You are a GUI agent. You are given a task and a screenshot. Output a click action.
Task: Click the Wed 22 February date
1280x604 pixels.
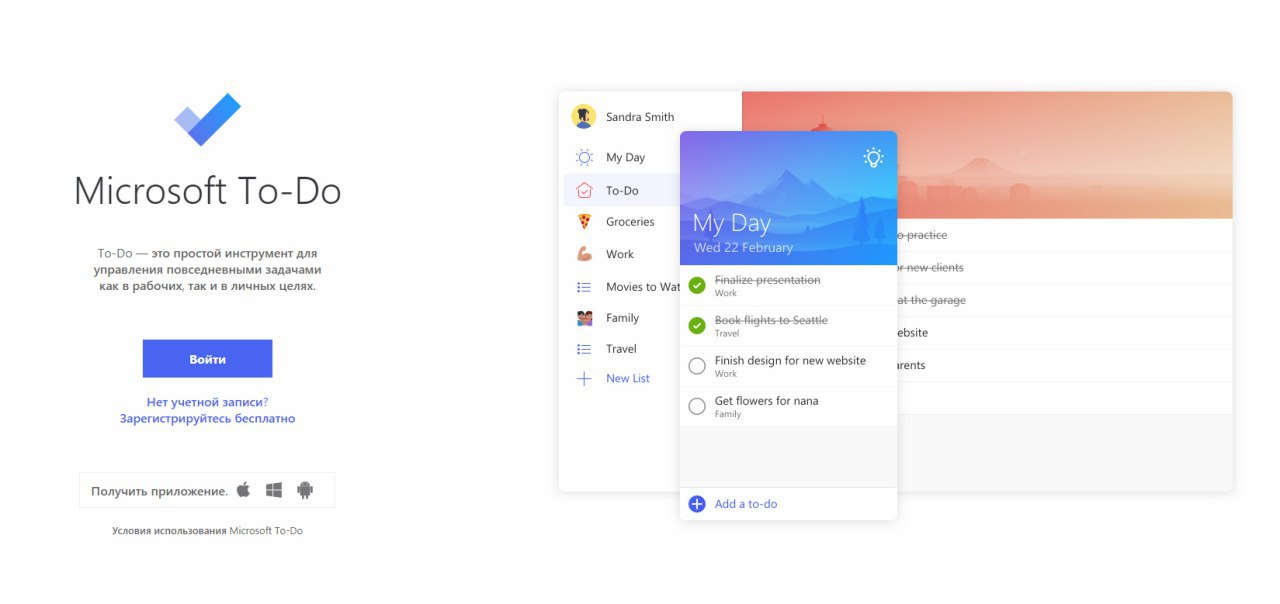(743, 248)
